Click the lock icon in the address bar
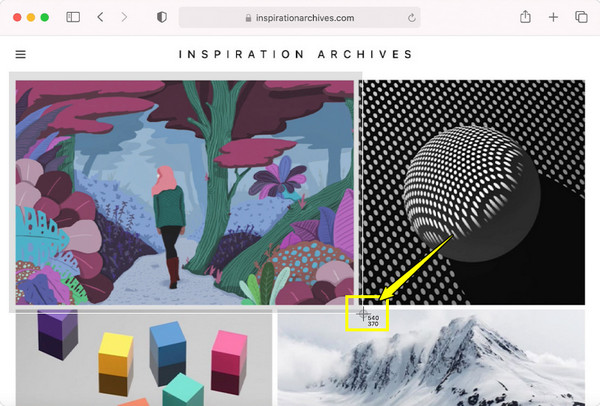This screenshot has height=406, width=600. [248, 18]
